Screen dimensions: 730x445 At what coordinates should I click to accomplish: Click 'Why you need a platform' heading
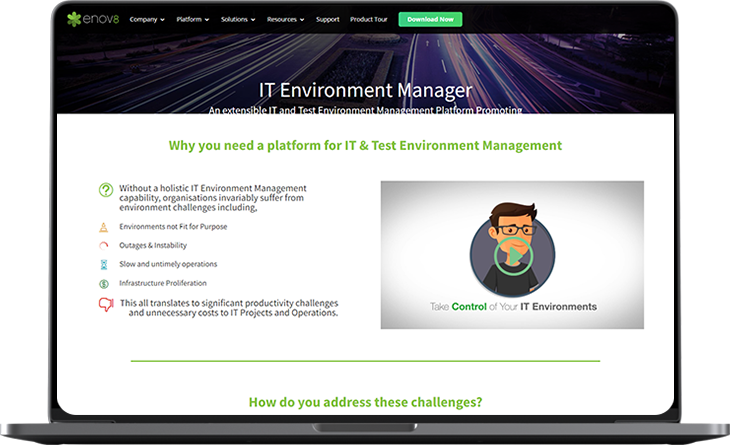click(x=365, y=146)
